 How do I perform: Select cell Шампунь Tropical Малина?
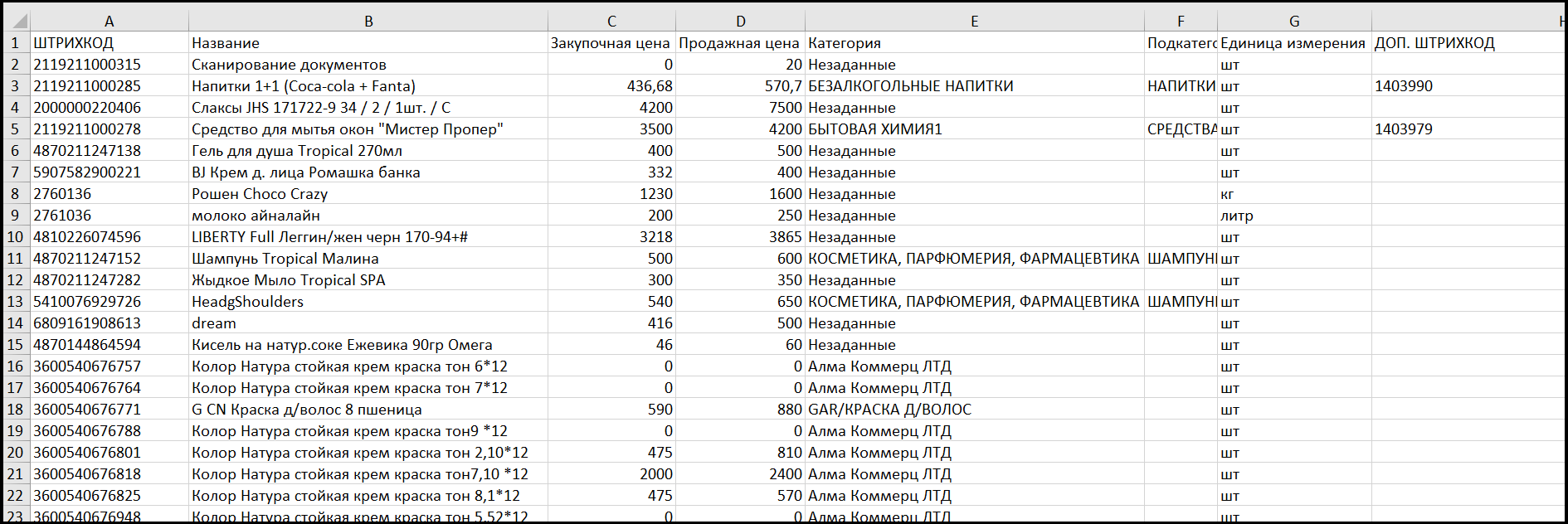368,258
